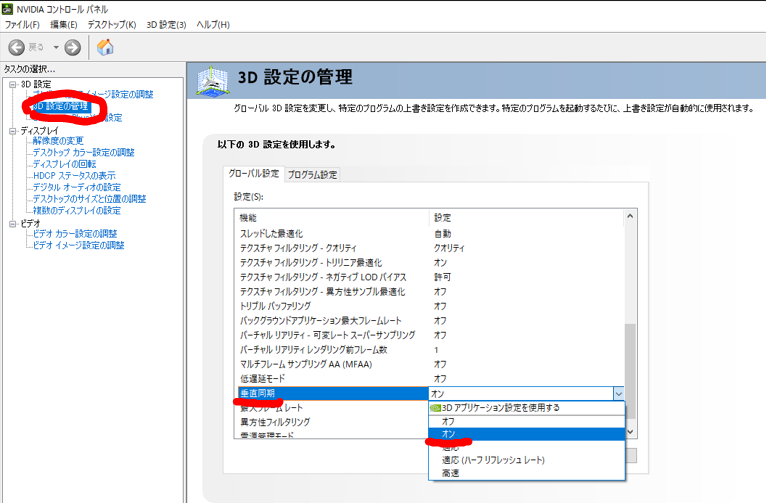Choose 高速 in the vertical sync dropdown

pos(527,473)
